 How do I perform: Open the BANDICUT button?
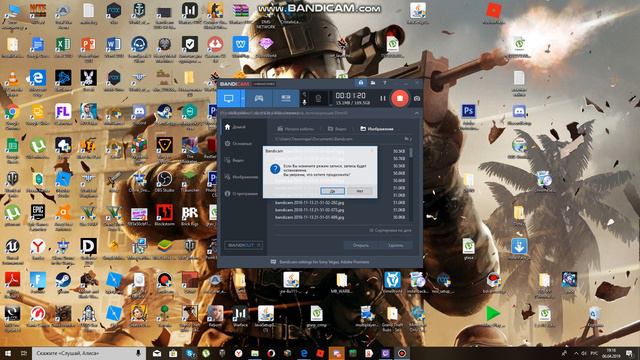(x=243, y=245)
